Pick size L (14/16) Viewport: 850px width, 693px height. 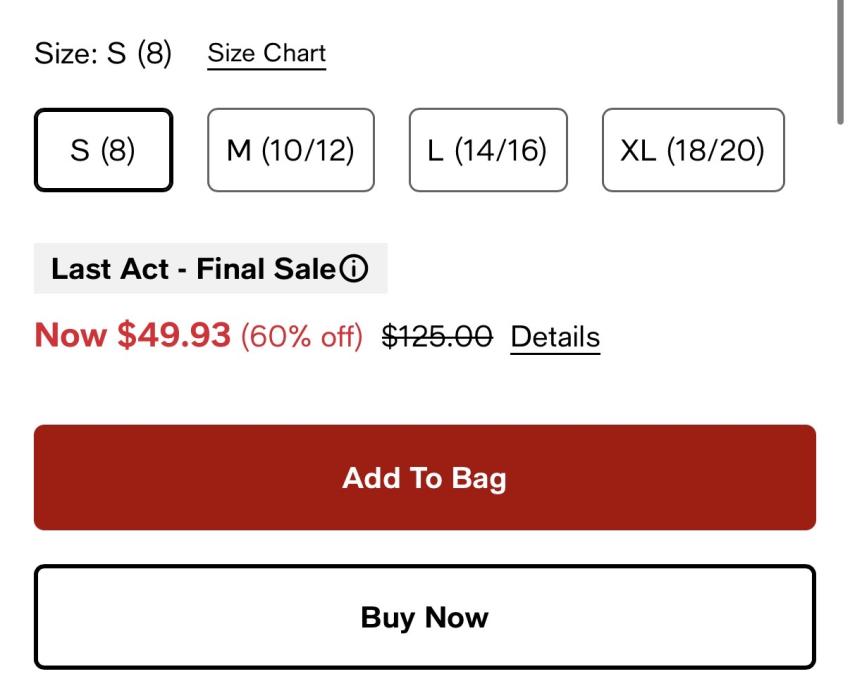(488, 150)
